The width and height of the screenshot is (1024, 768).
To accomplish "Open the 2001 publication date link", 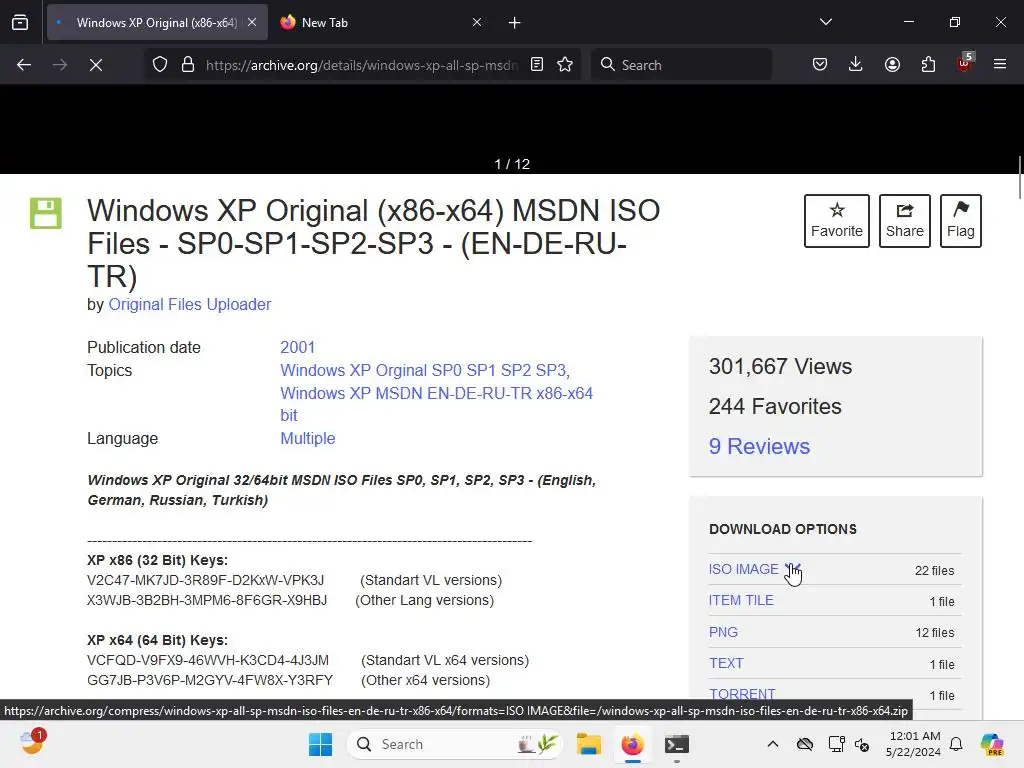I will [x=297, y=347].
